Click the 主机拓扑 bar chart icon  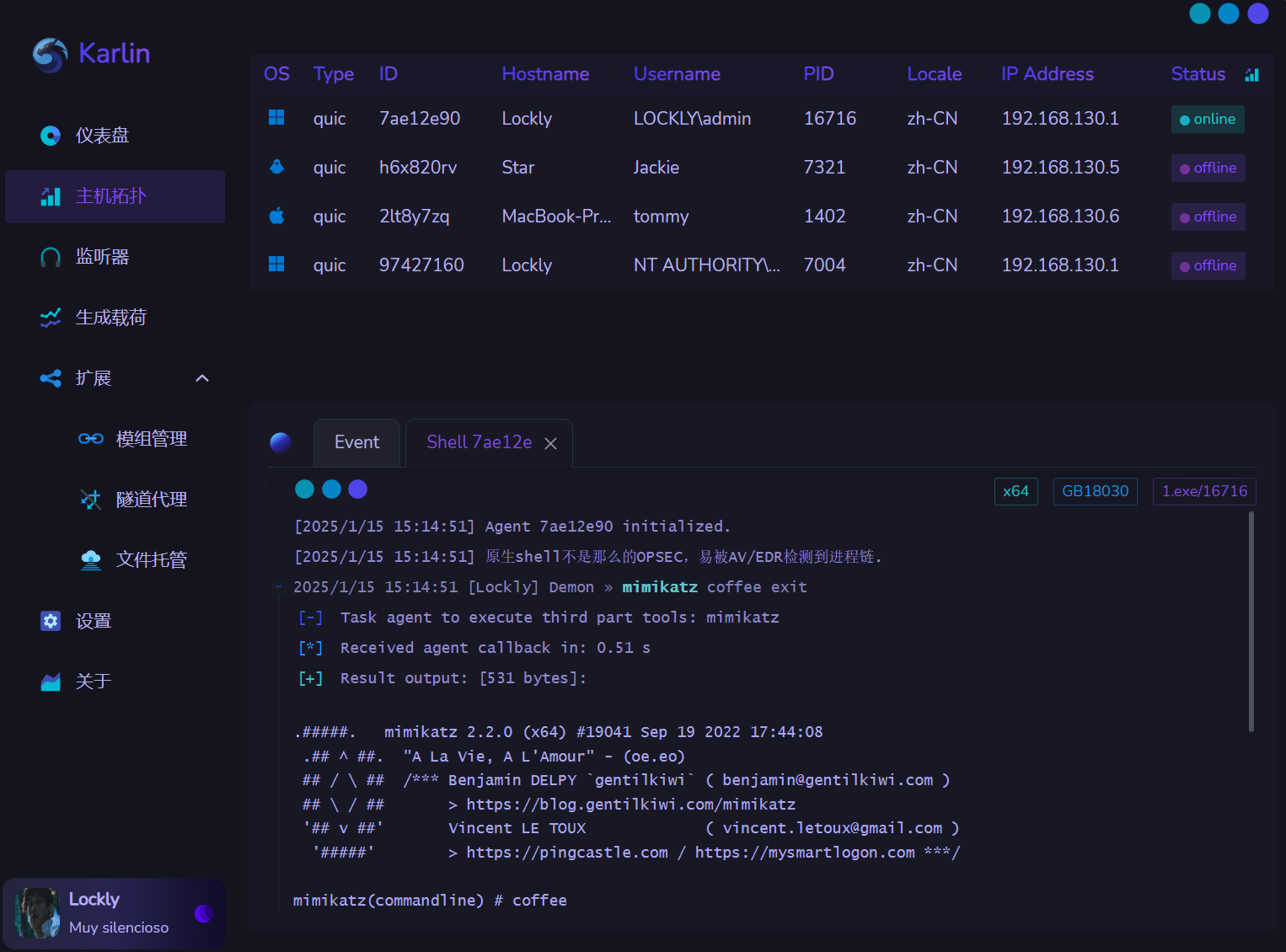coord(51,196)
